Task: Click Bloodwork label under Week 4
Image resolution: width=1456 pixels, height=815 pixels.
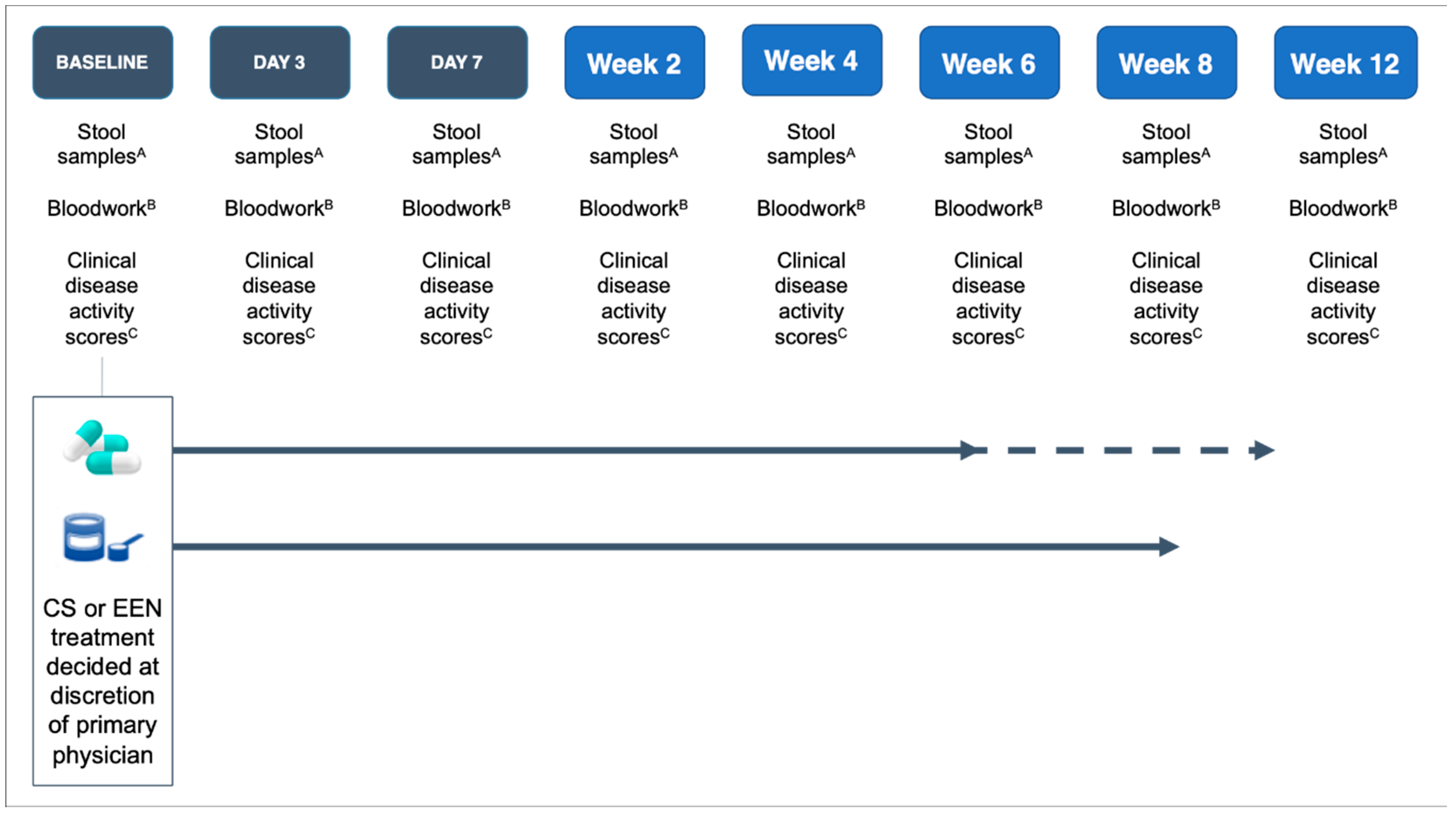Action: pyautogui.click(x=810, y=208)
